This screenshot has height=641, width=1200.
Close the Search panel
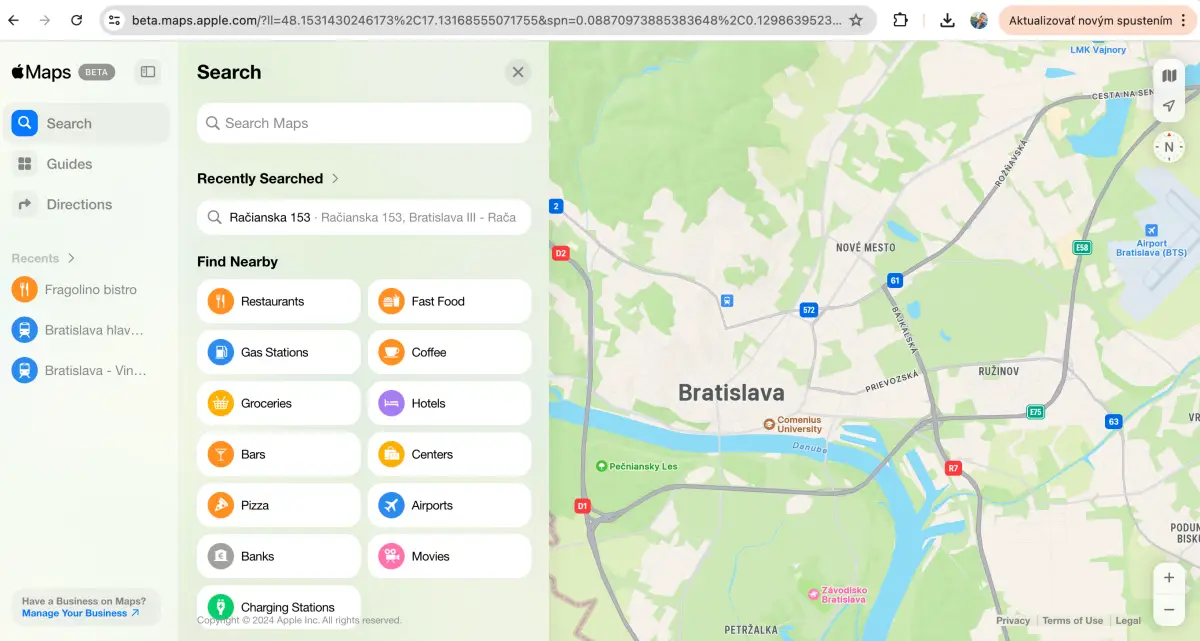click(x=517, y=72)
